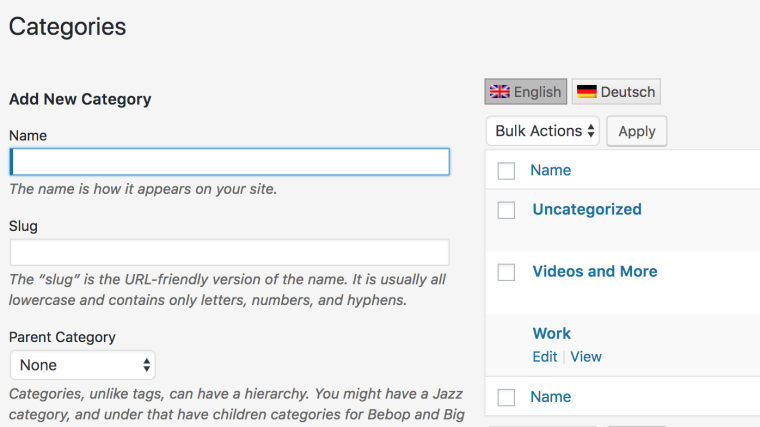760x427 pixels.
Task: Click the German flag icon
Action: [x=587, y=92]
